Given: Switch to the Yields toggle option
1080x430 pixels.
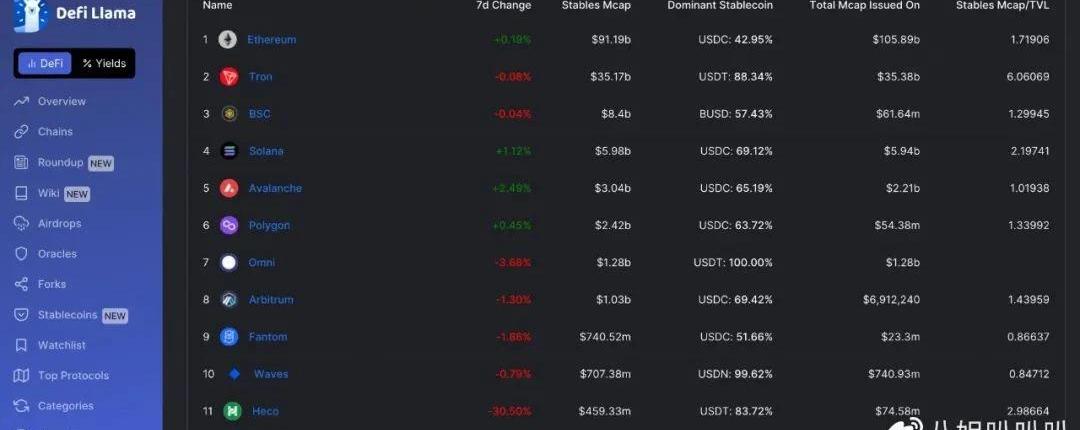Looking at the screenshot, I should coord(104,63).
